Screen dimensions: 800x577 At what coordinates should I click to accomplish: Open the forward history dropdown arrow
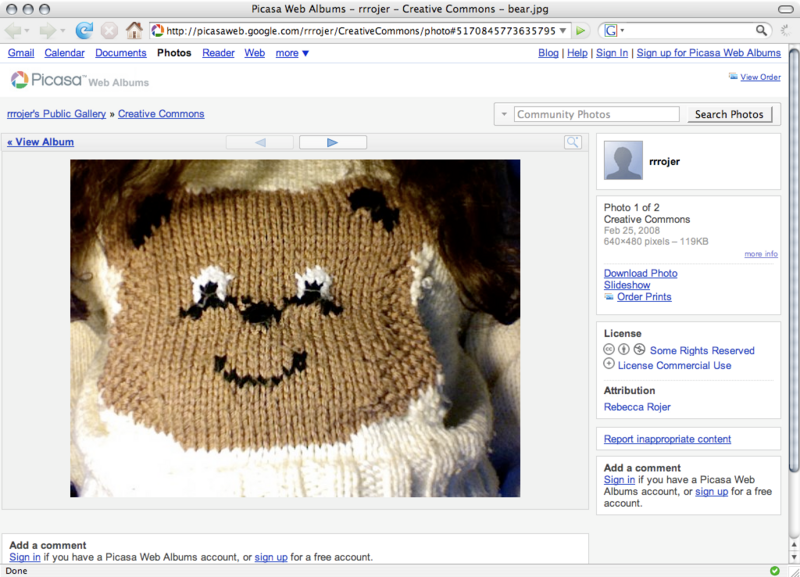[x=62, y=31]
